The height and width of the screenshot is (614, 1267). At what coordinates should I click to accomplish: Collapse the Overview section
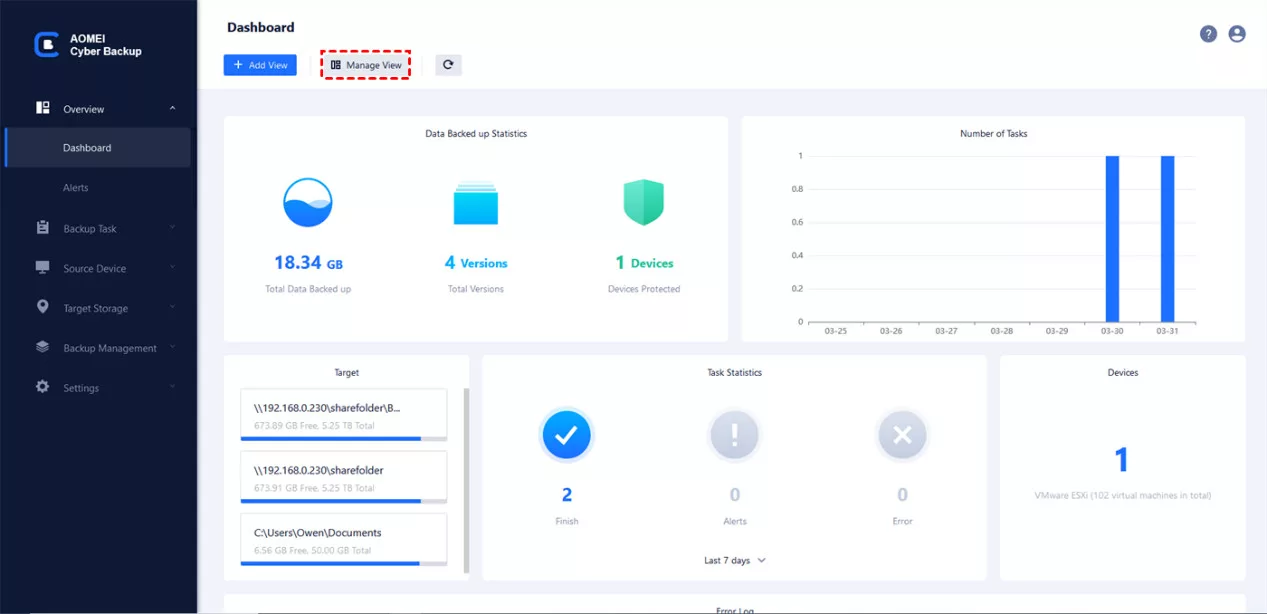[170, 108]
